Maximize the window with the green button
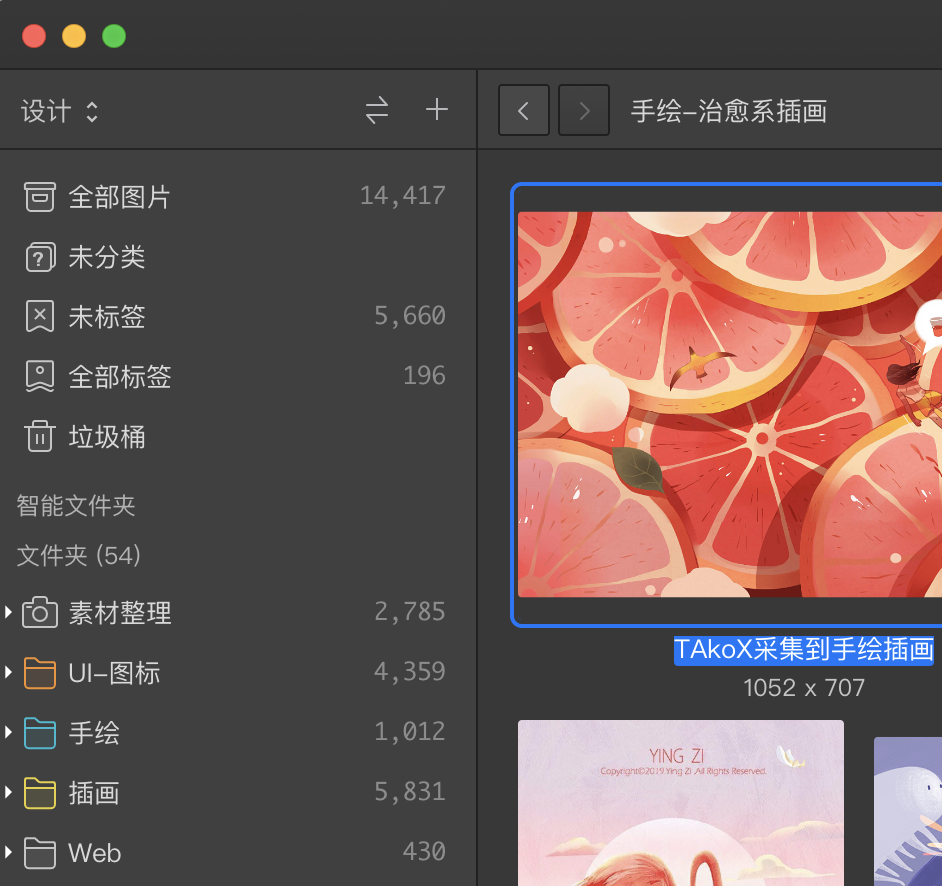This screenshot has height=886, width=942. point(114,36)
